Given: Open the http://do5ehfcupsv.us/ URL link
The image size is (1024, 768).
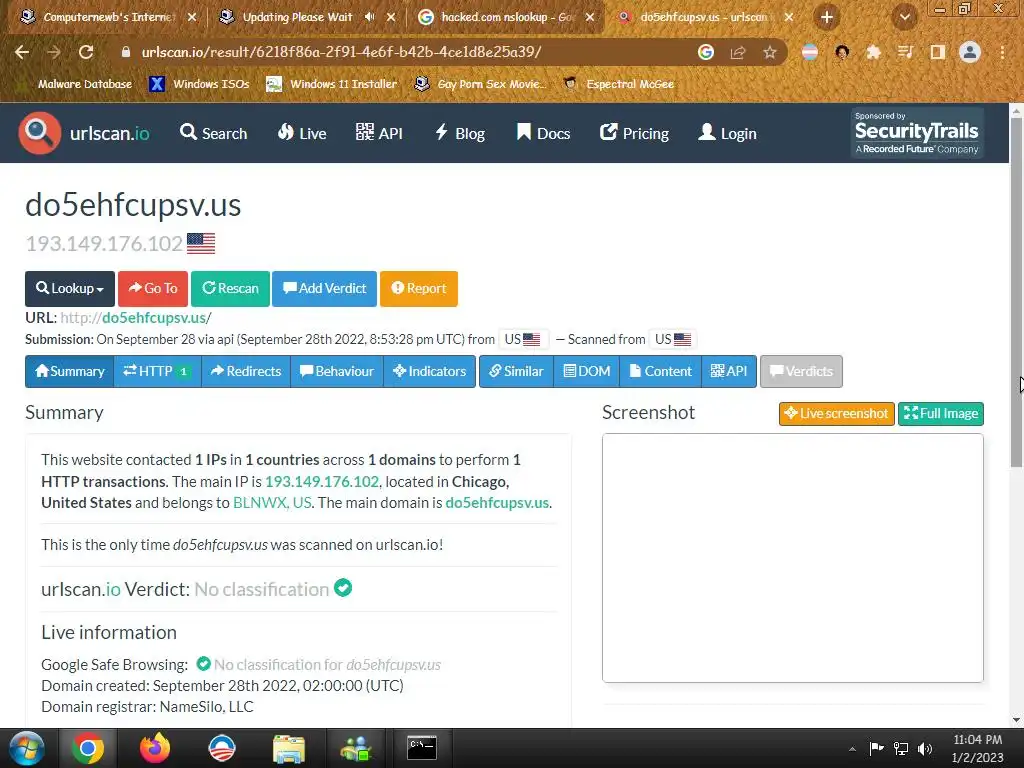Looking at the screenshot, I should (135, 318).
